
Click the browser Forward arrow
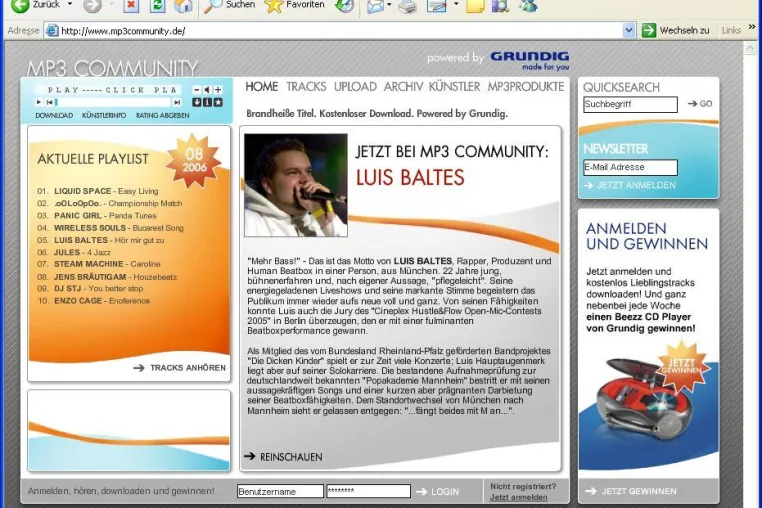pyautogui.click(x=92, y=5)
